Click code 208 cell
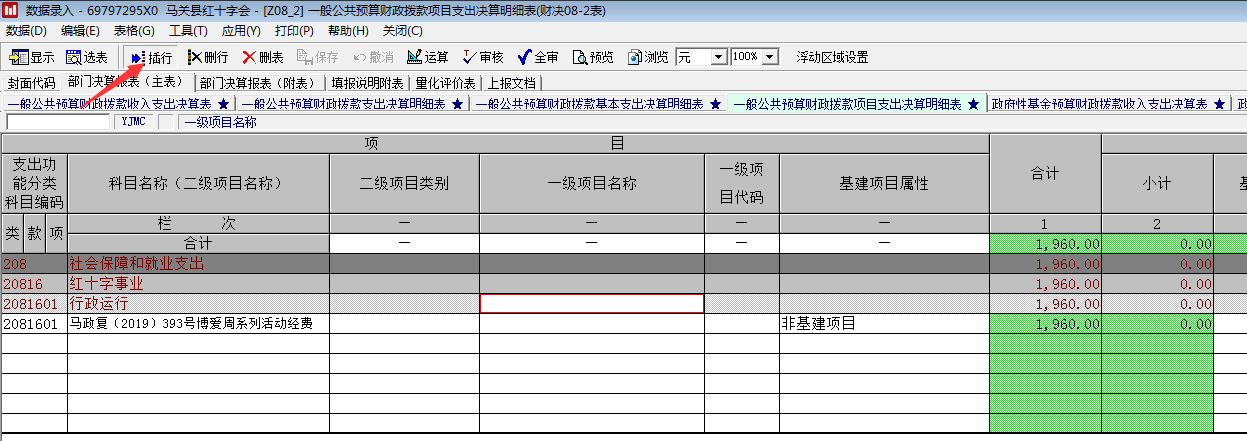The image size is (1247, 441). click(34, 264)
